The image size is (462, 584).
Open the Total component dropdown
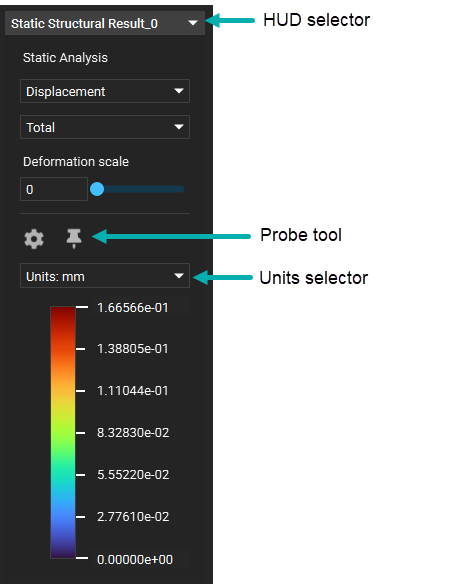coord(105,127)
